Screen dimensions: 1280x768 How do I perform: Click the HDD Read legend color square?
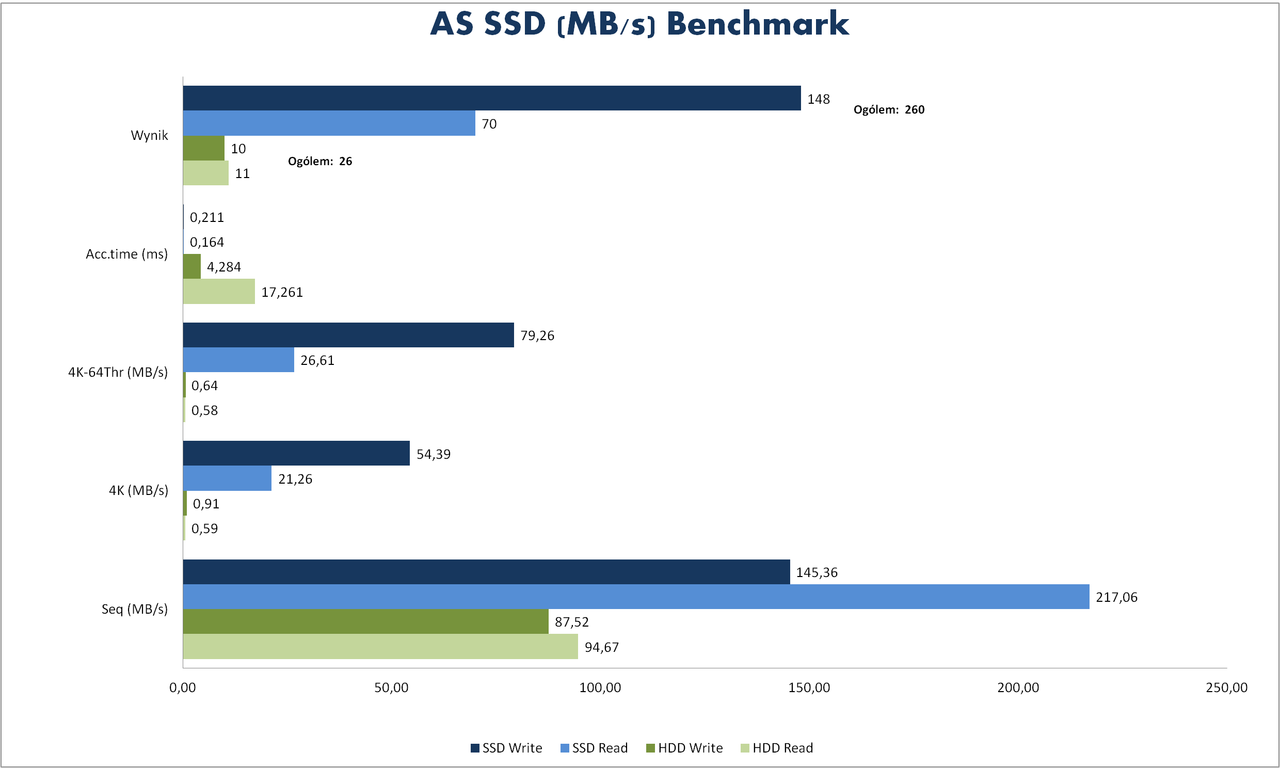743,748
